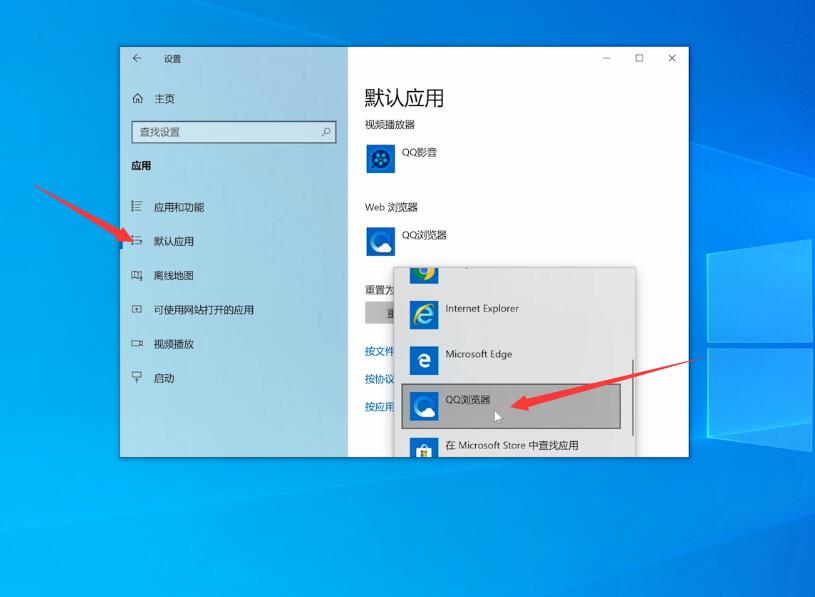Open 应用和功能 settings page
The width and height of the screenshot is (815, 597).
click(179, 207)
